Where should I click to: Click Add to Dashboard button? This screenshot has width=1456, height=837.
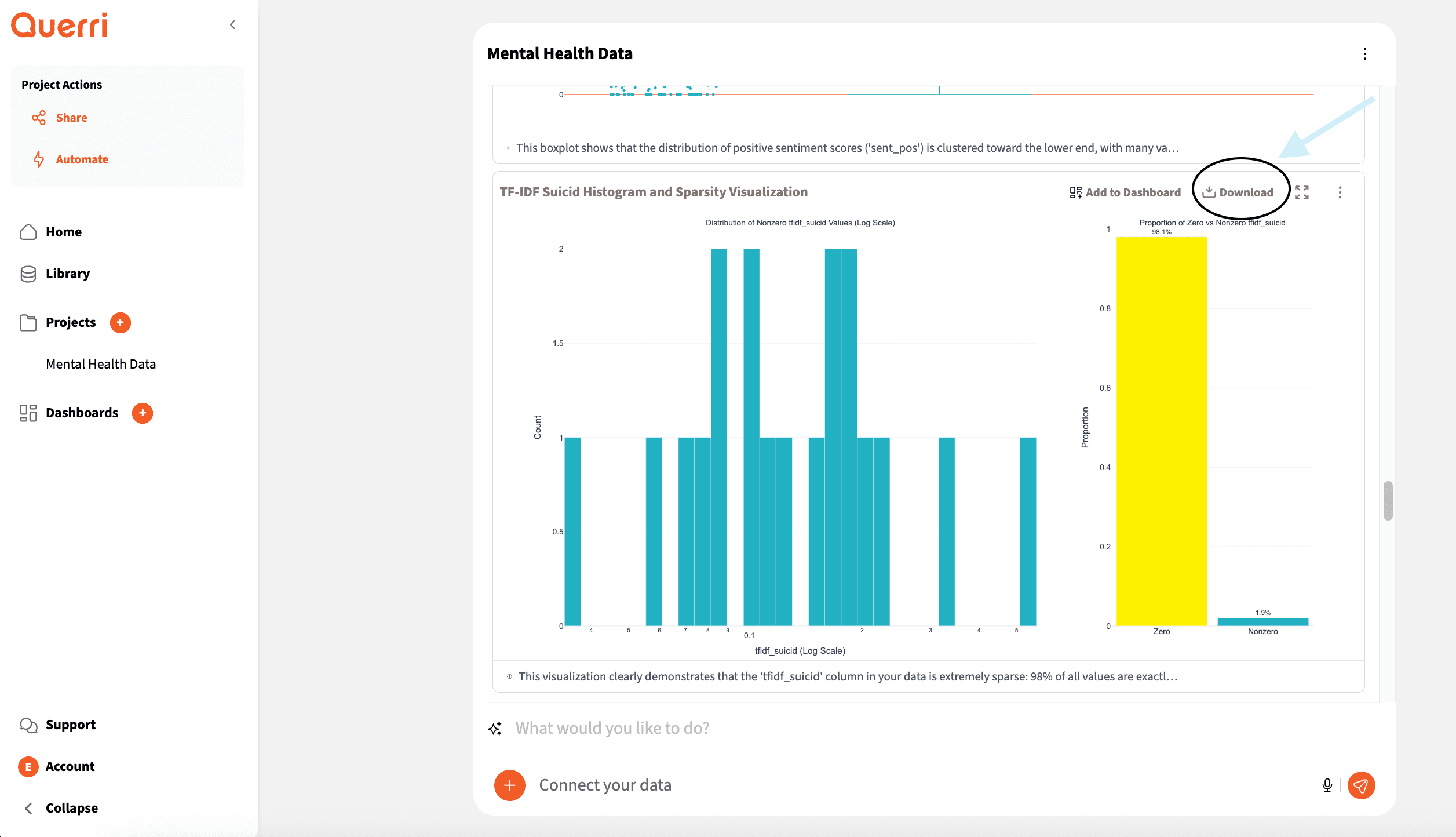pos(1125,192)
